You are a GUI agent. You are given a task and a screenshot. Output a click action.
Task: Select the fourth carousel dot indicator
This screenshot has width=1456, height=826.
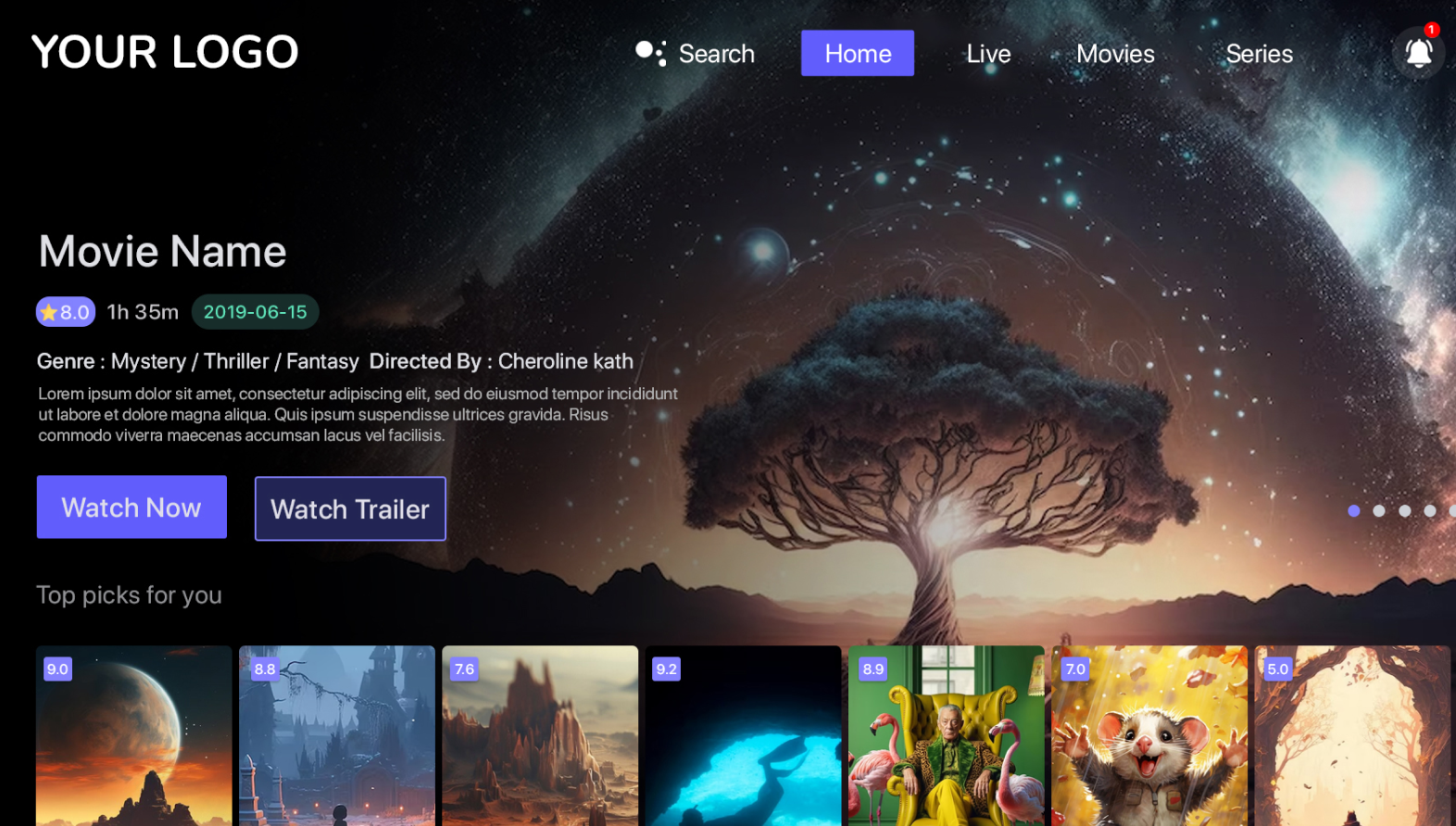click(x=1430, y=510)
